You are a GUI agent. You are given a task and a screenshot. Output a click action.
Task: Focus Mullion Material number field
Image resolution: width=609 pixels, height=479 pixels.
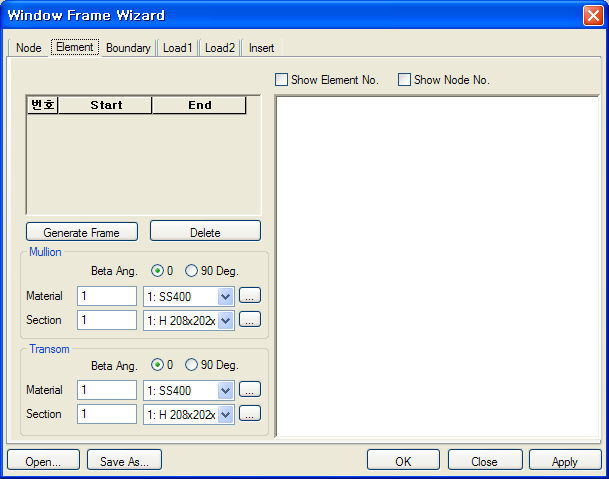pos(107,296)
